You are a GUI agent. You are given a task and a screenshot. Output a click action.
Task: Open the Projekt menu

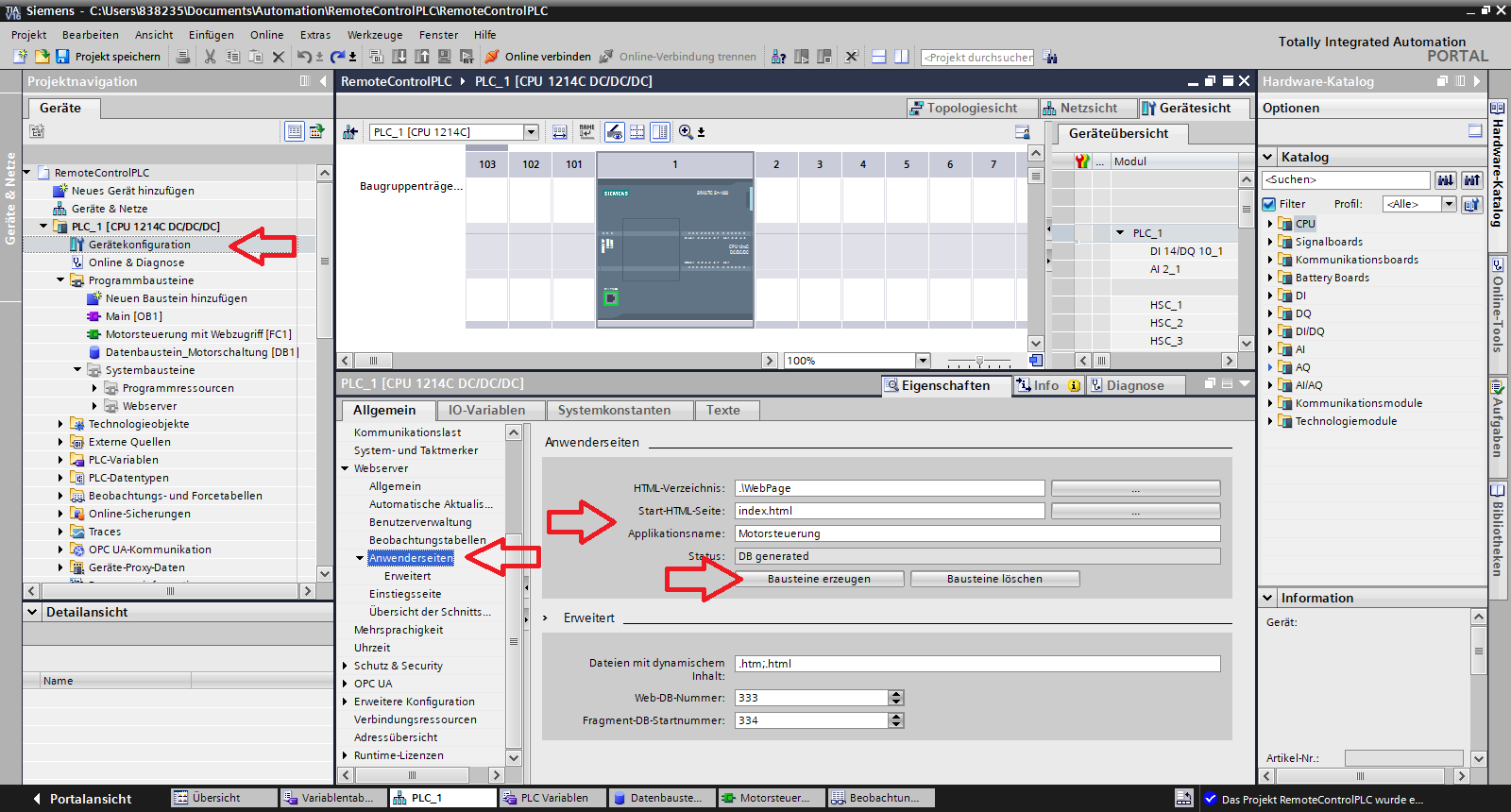[x=28, y=35]
